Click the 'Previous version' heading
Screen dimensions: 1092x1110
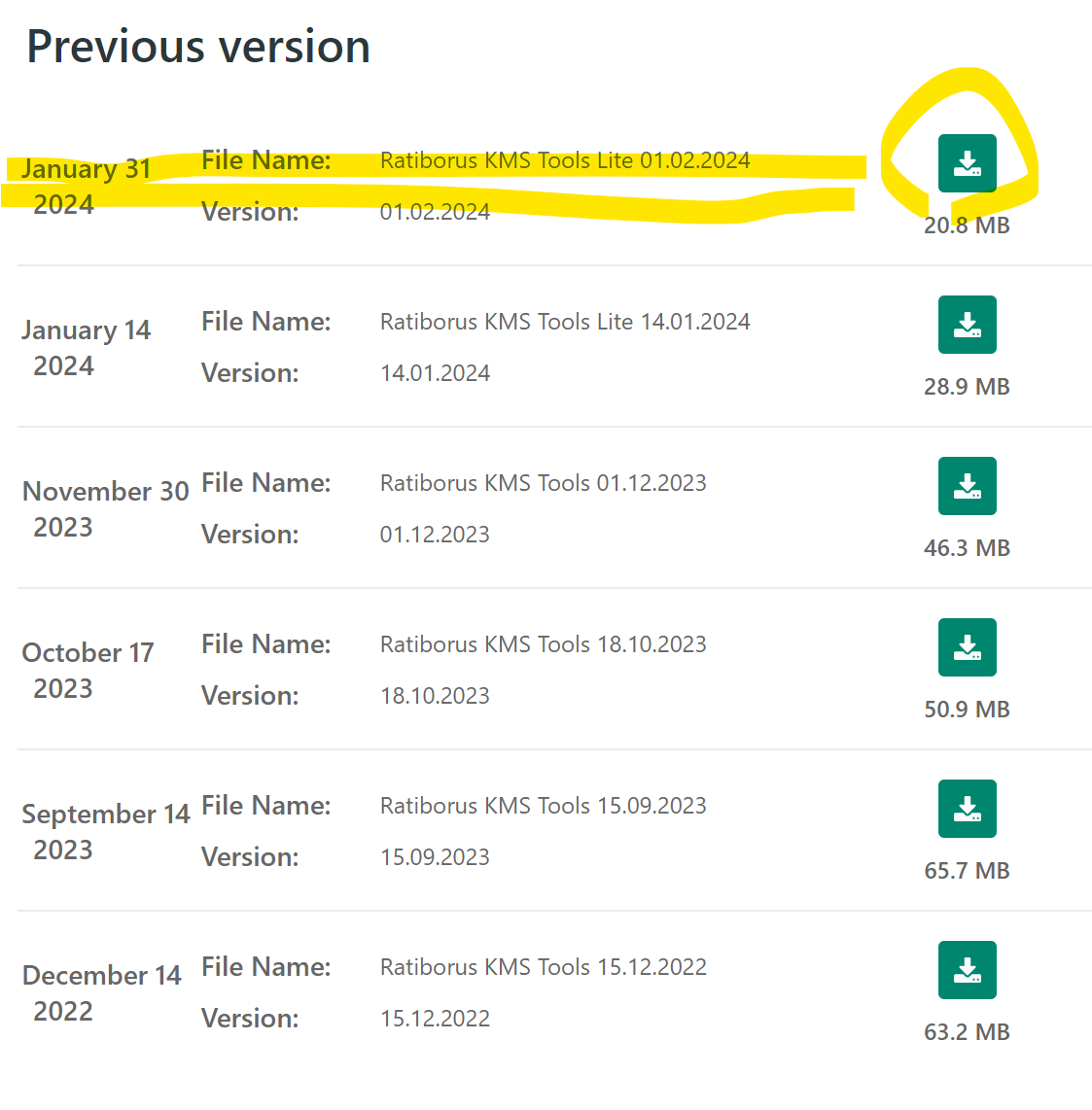(x=198, y=48)
